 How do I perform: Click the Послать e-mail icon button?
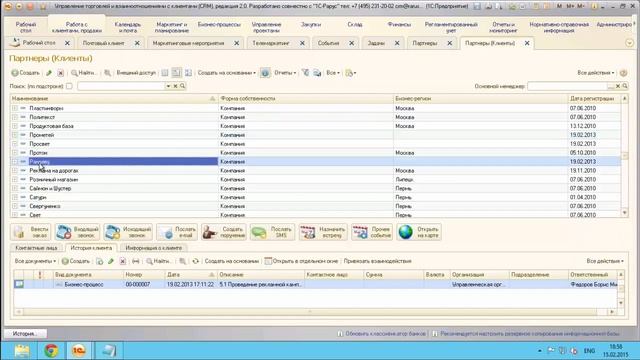[x=177, y=232]
